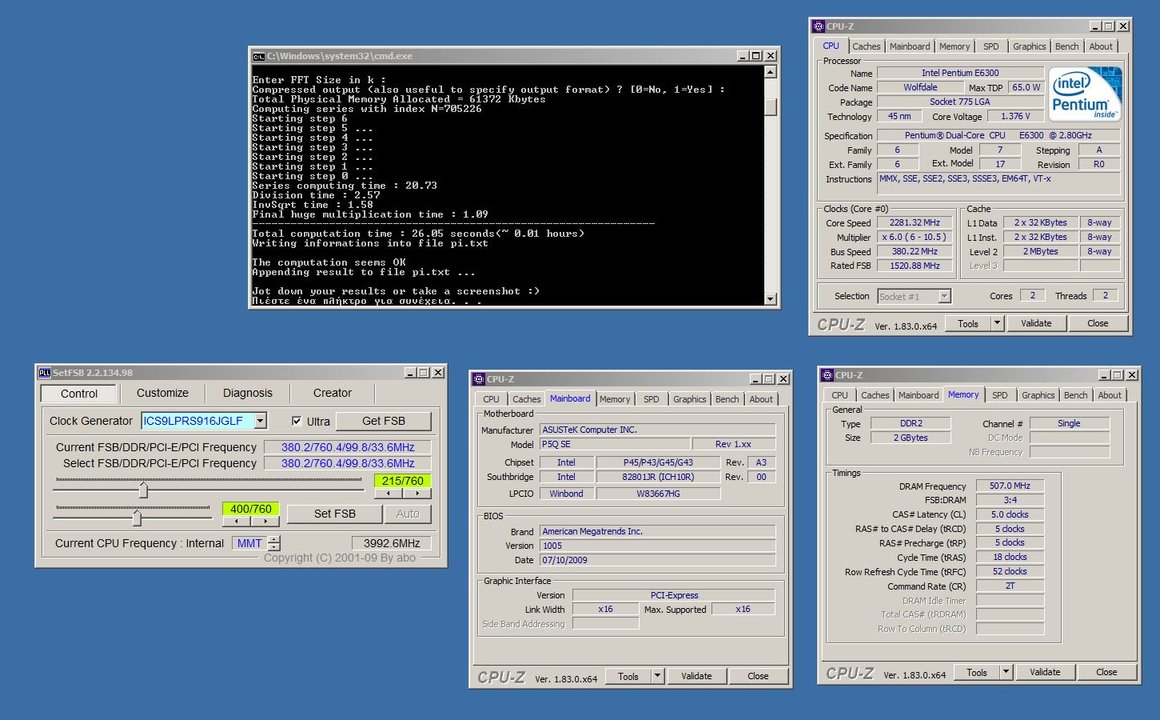The height and width of the screenshot is (720, 1160).
Task: Click MMT spinner down arrow in SetFSB
Action: pos(274,547)
